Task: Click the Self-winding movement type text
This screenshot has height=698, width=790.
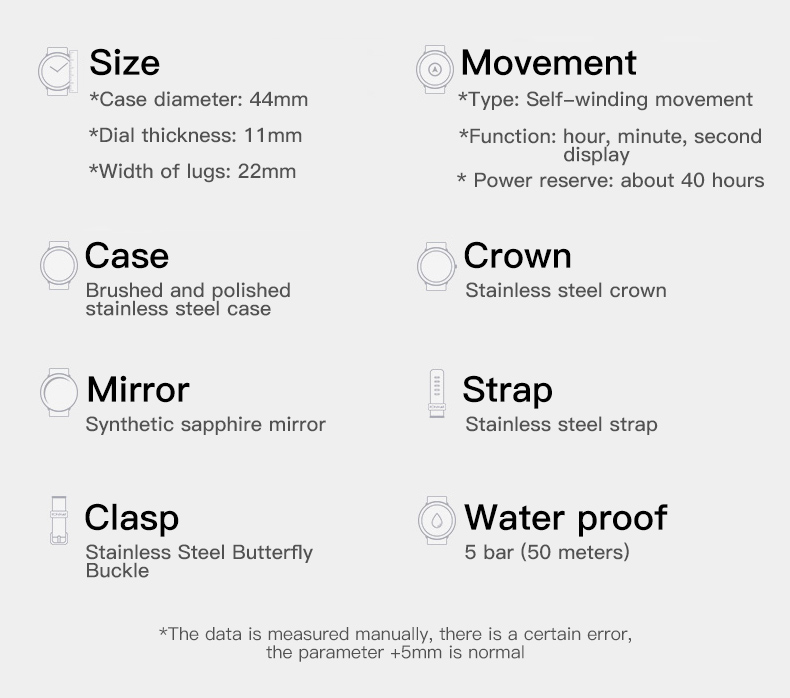Action: [x=605, y=99]
